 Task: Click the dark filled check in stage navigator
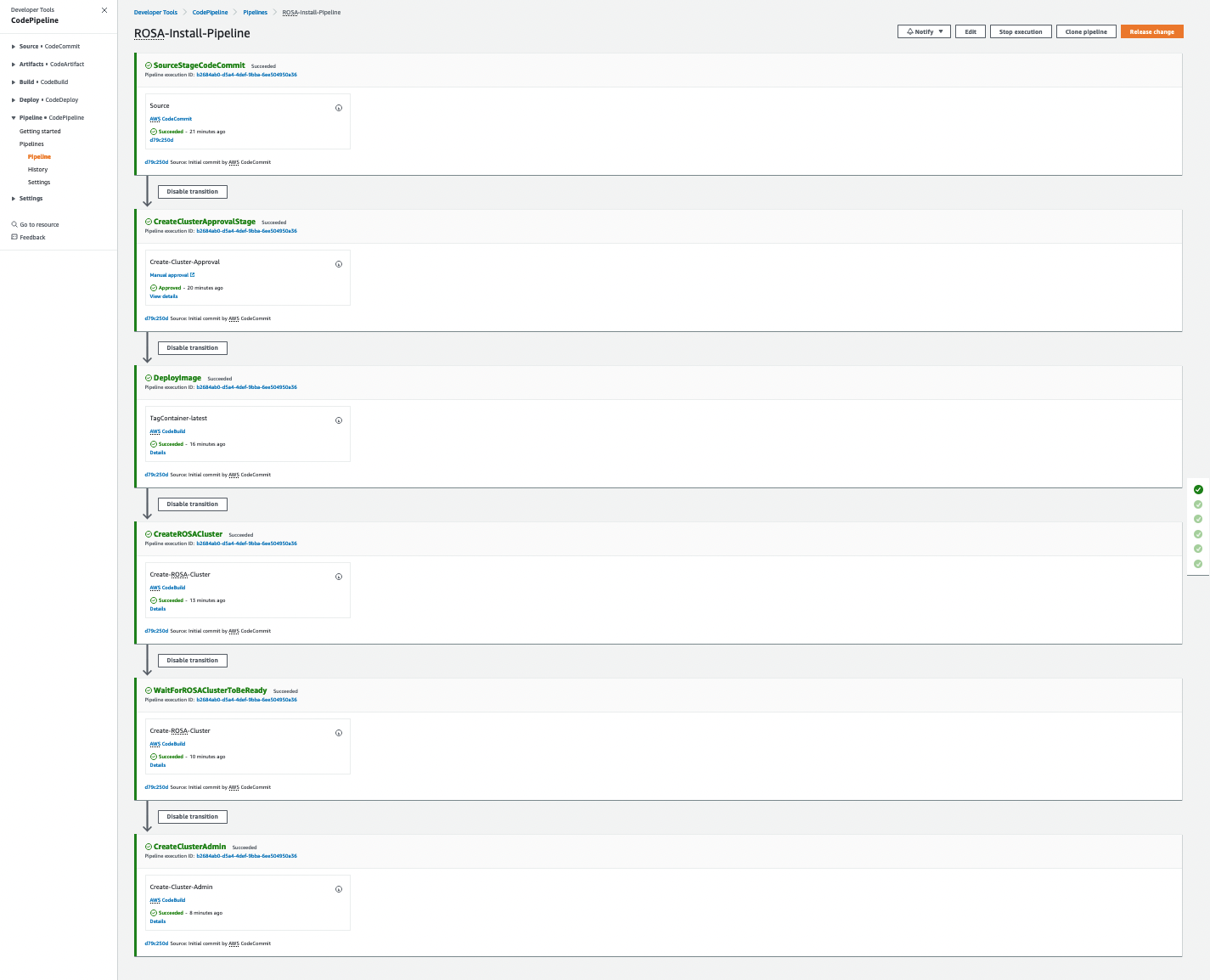click(x=1198, y=489)
